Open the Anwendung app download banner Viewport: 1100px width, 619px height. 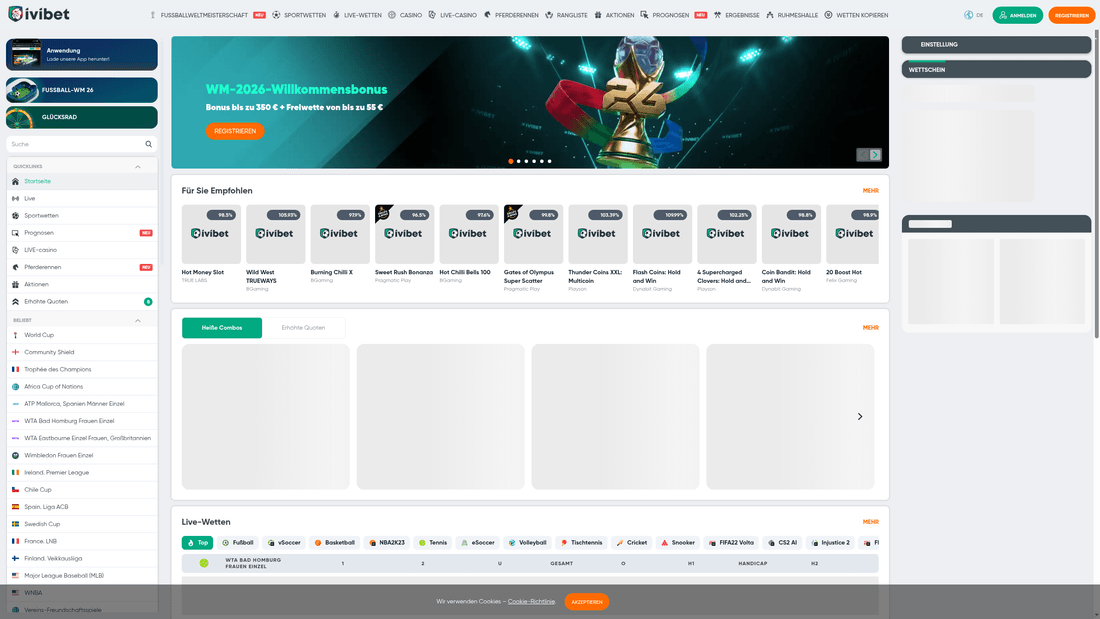(82, 55)
